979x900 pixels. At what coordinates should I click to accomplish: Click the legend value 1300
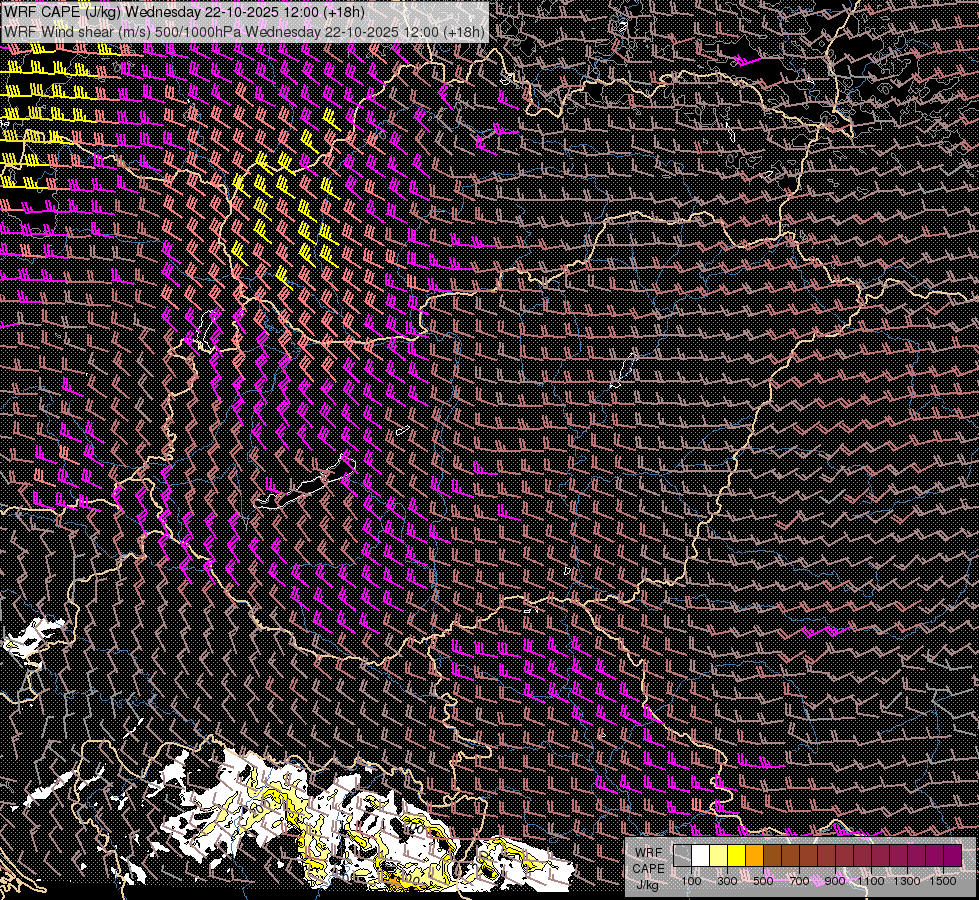(x=907, y=881)
